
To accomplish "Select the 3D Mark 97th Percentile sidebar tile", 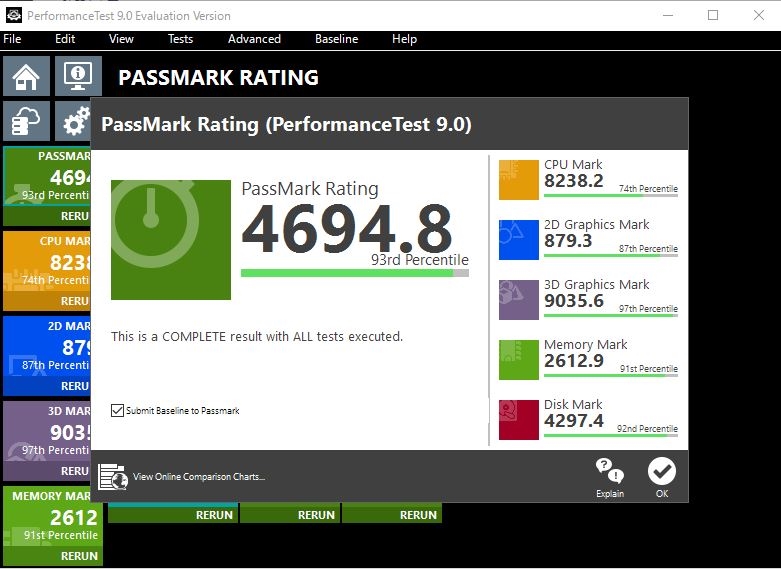I will click(47, 431).
